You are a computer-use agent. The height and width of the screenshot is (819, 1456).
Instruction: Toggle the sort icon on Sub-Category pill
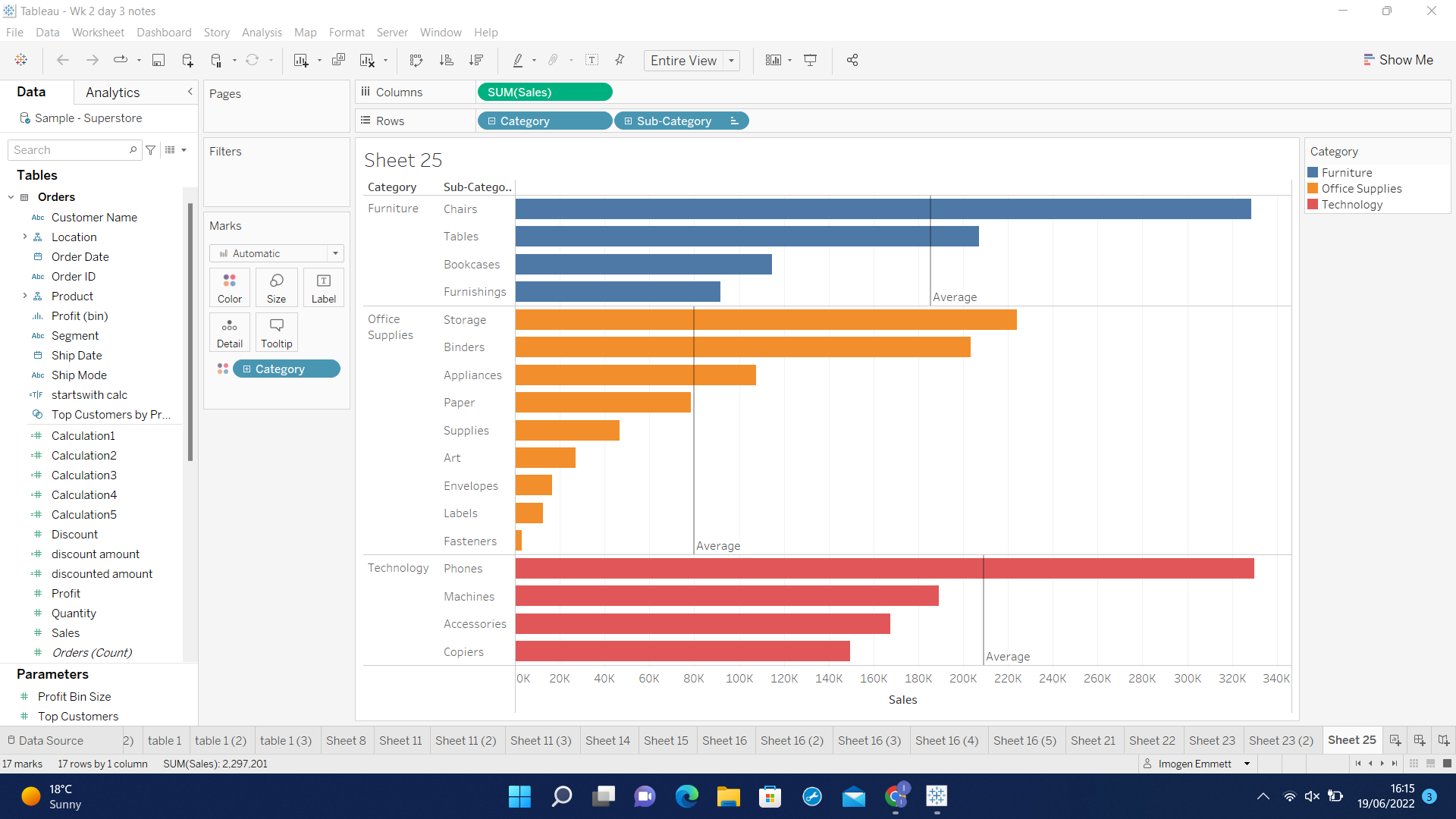(x=734, y=121)
